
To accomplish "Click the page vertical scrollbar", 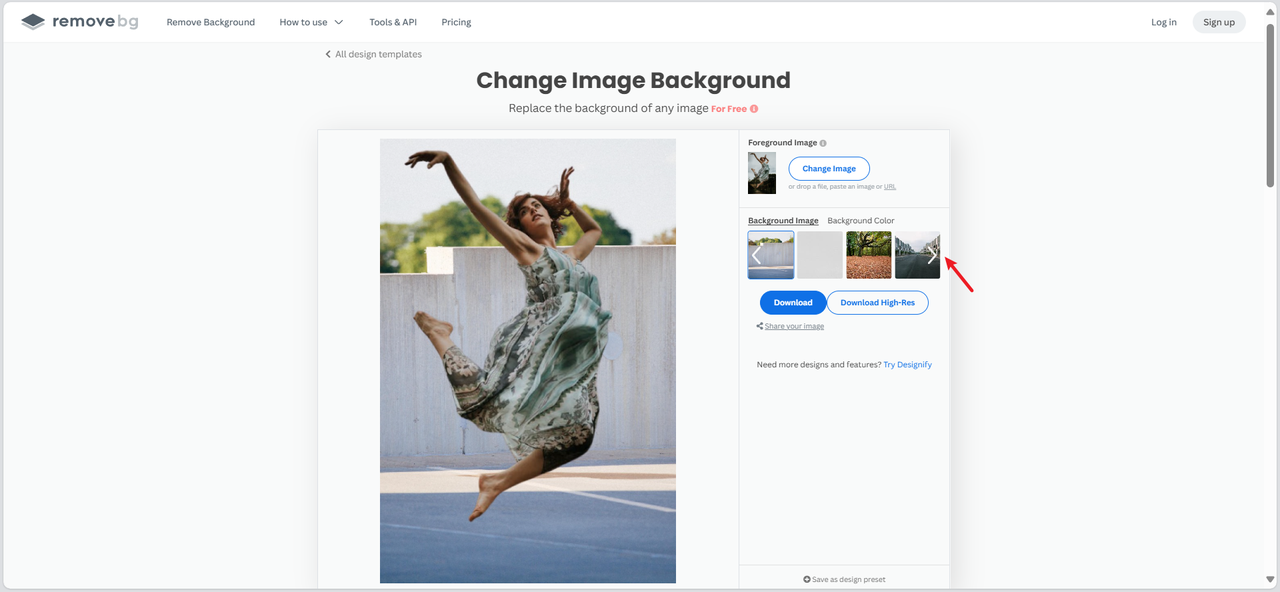I will tap(1271, 105).
